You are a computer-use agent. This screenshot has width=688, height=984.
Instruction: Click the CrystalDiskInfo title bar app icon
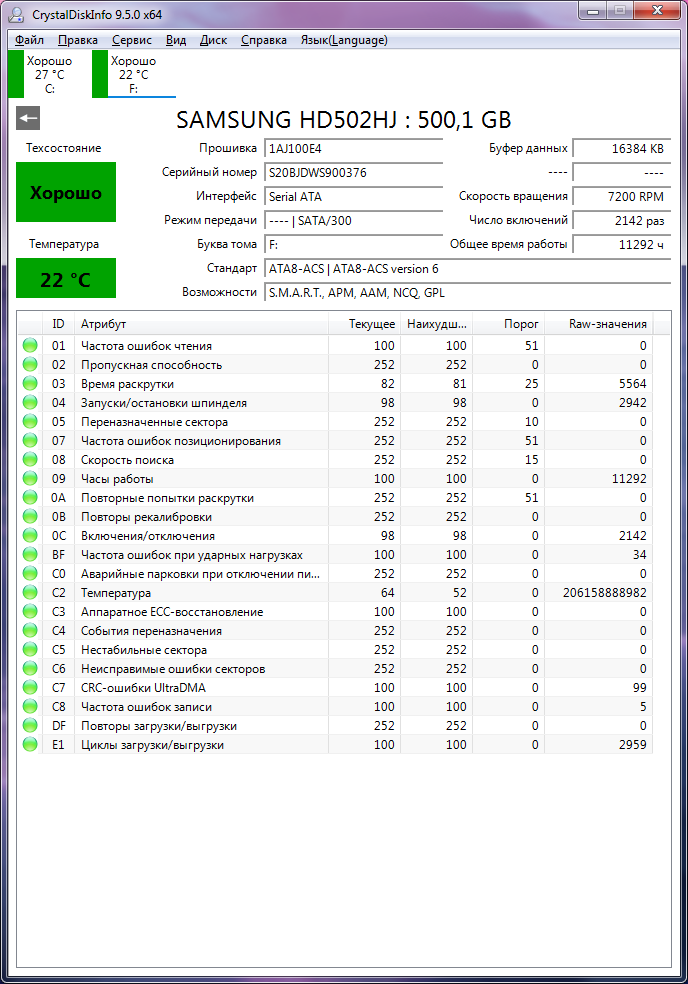tap(18, 13)
